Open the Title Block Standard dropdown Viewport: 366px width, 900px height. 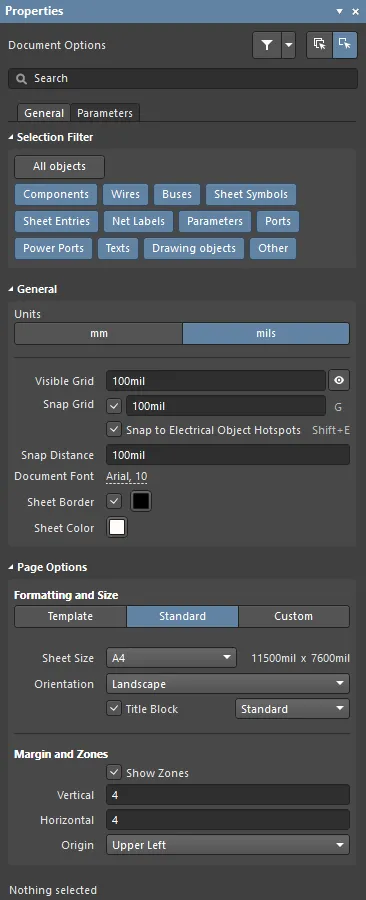pos(292,709)
